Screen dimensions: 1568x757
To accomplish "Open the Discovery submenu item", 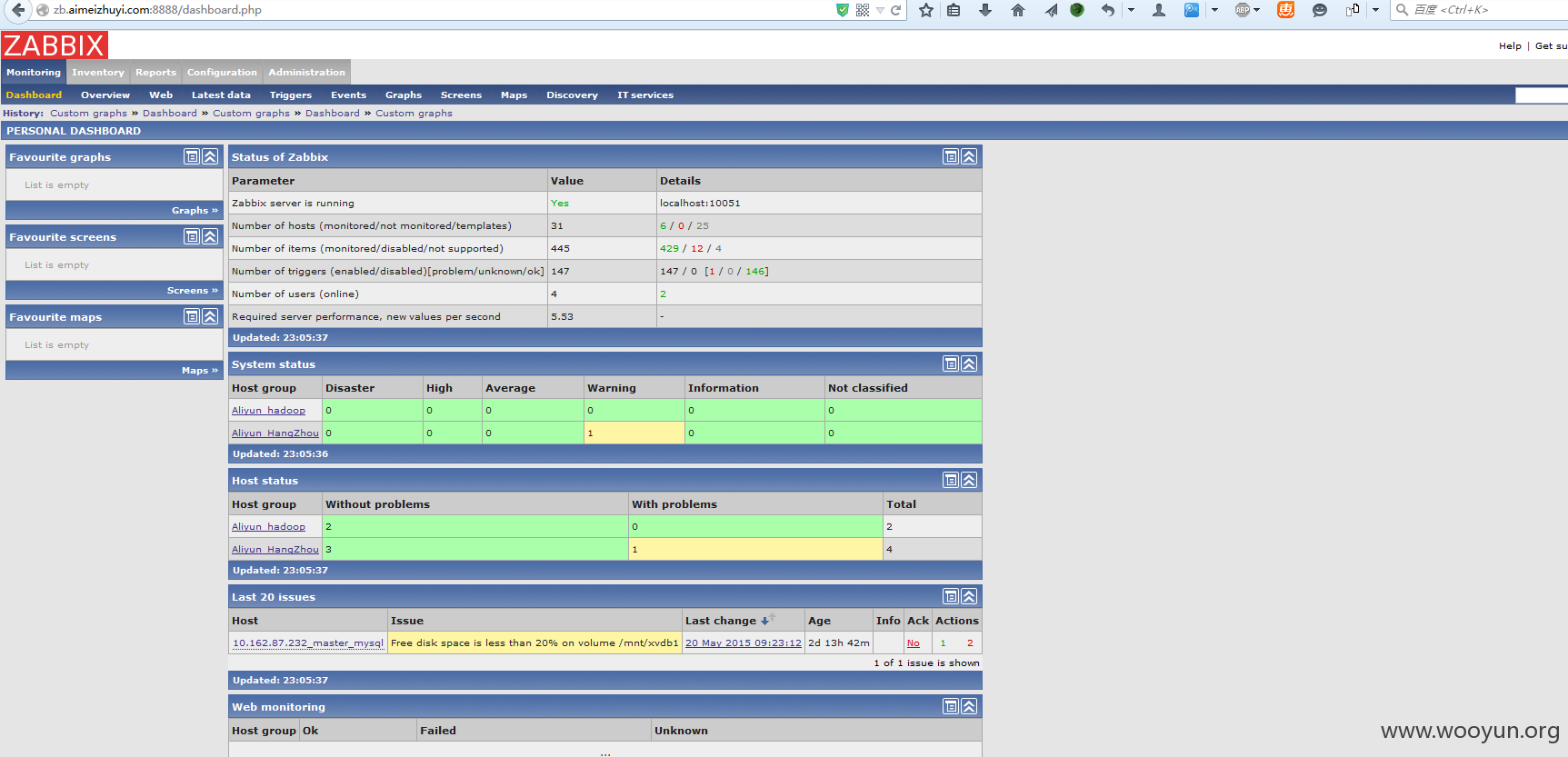I will pos(572,95).
